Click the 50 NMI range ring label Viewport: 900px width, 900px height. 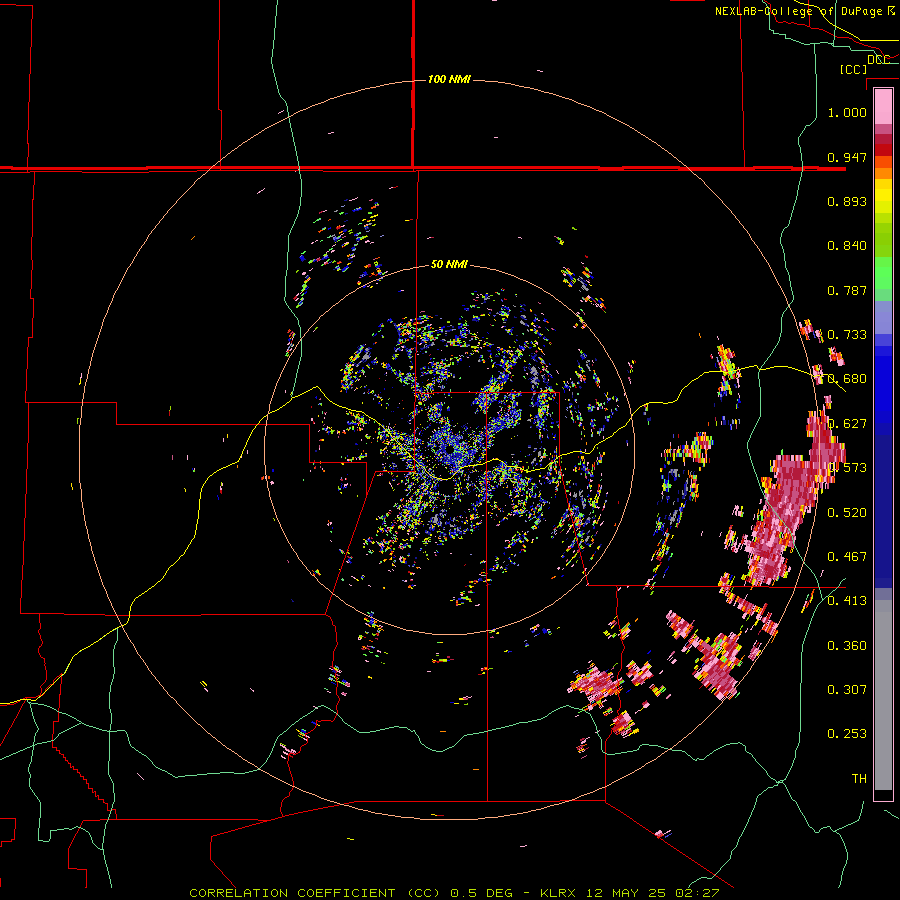pos(449,264)
